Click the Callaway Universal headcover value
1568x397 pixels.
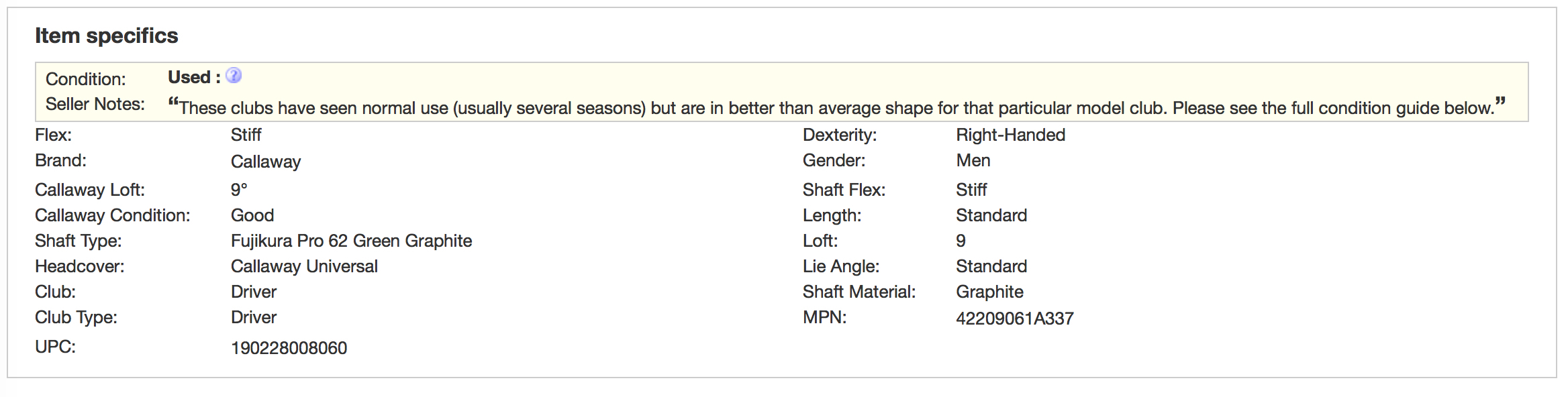pyautogui.click(x=304, y=266)
